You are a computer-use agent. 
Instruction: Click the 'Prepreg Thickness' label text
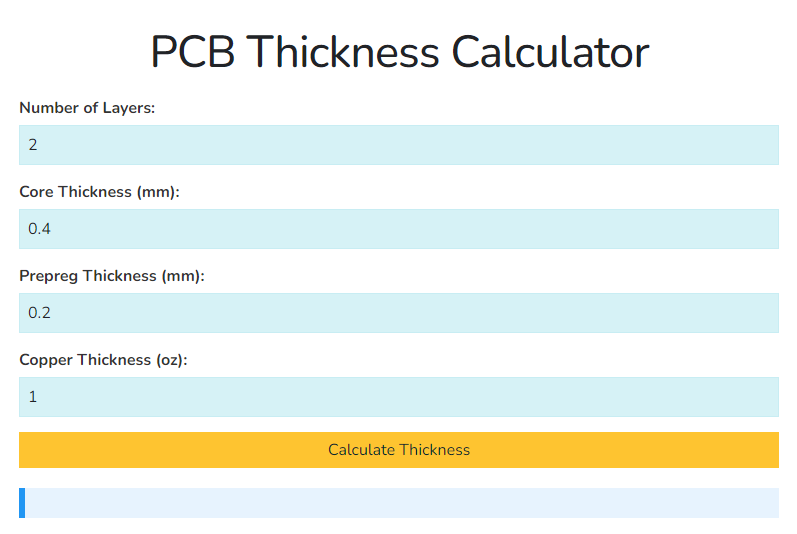[88, 276]
